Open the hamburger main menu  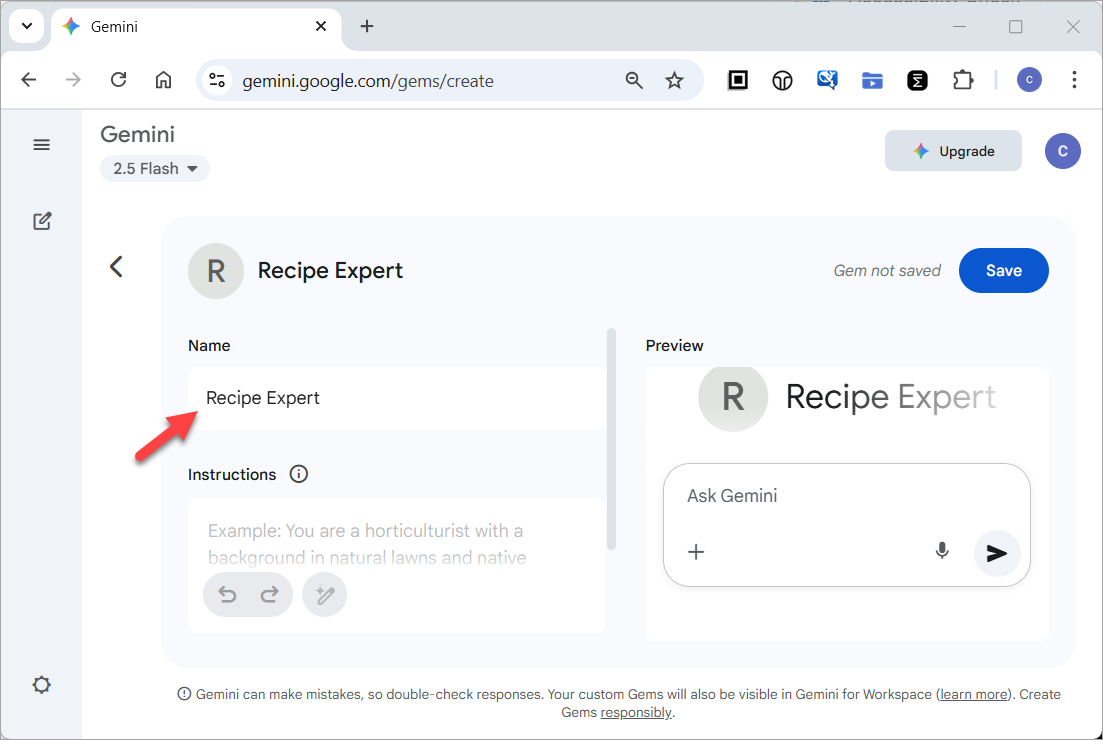click(x=42, y=145)
